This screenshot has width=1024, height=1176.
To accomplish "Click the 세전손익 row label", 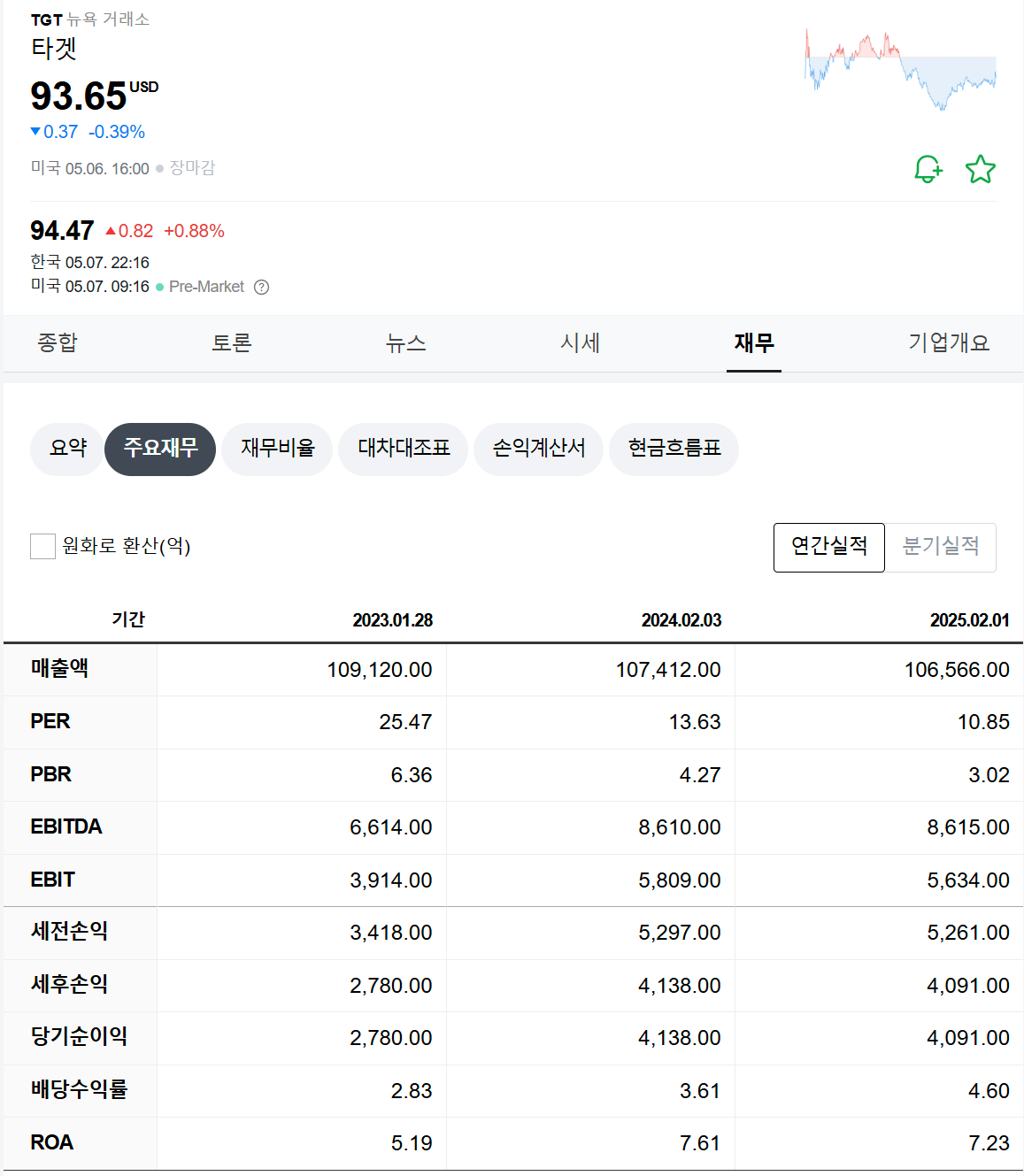I will (x=70, y=932).
